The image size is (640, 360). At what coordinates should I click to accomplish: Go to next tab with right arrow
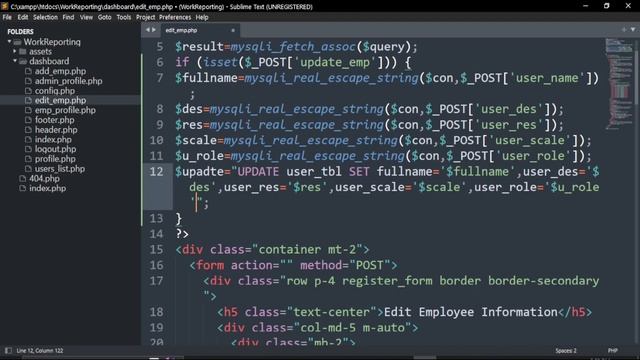154,30
